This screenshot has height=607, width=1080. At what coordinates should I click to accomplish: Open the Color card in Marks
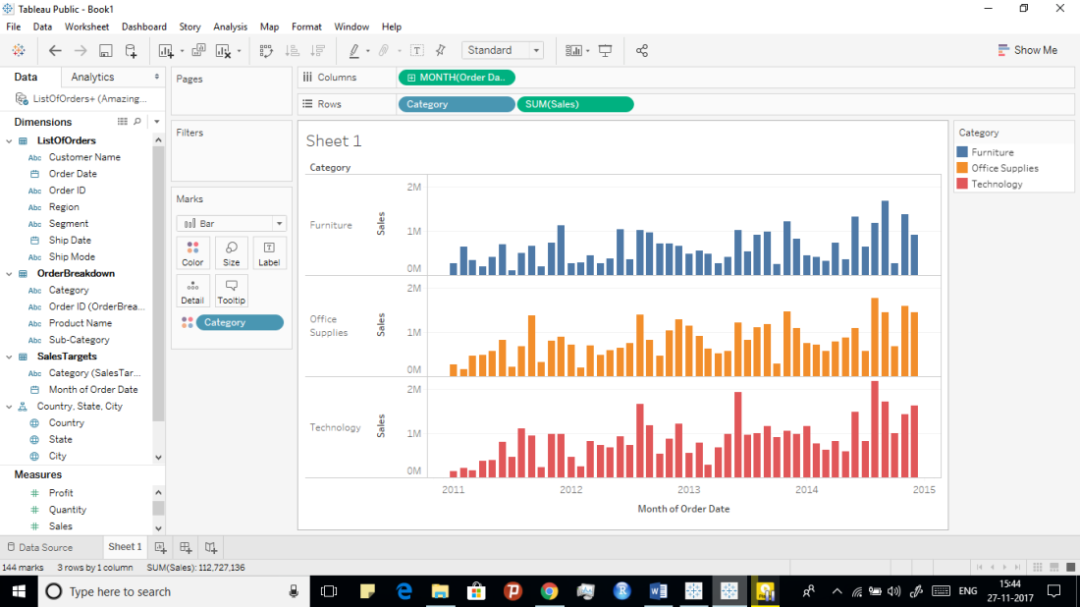click(193, 253)
